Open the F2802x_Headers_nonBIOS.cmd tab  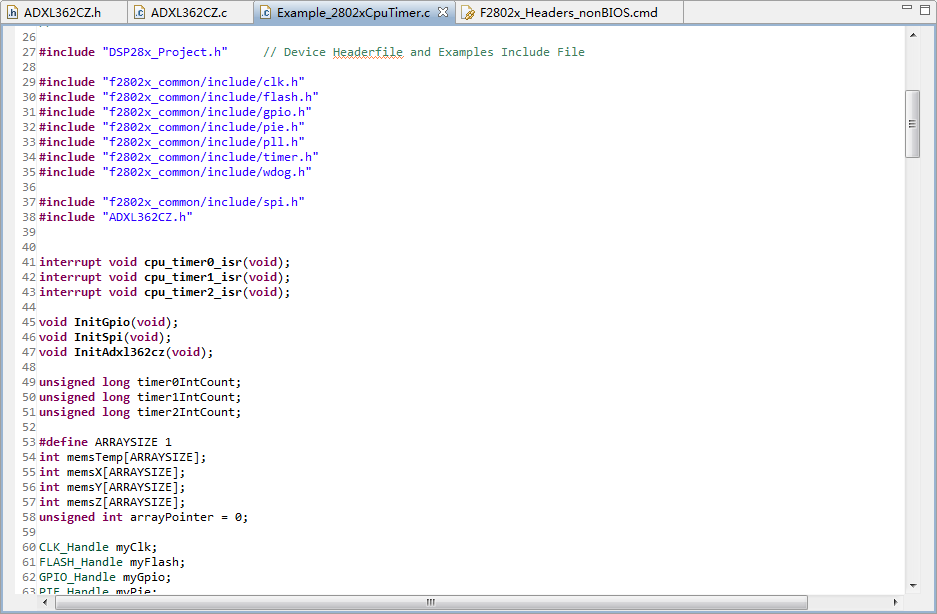tap(568, 13)
